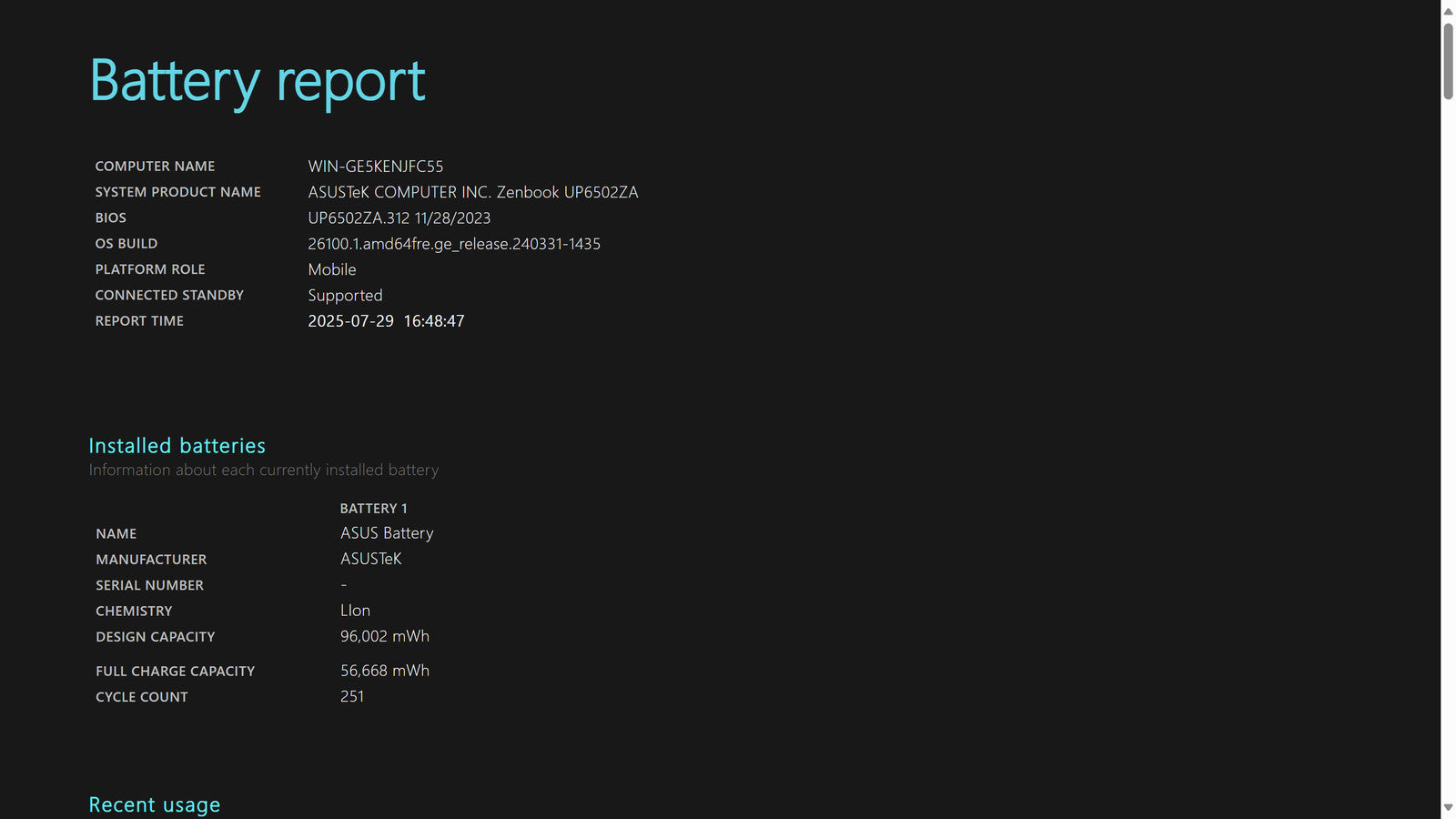Click the report time 2025-07-29 16:48:47
This screenshot has width=1456, height=819.
386,321
